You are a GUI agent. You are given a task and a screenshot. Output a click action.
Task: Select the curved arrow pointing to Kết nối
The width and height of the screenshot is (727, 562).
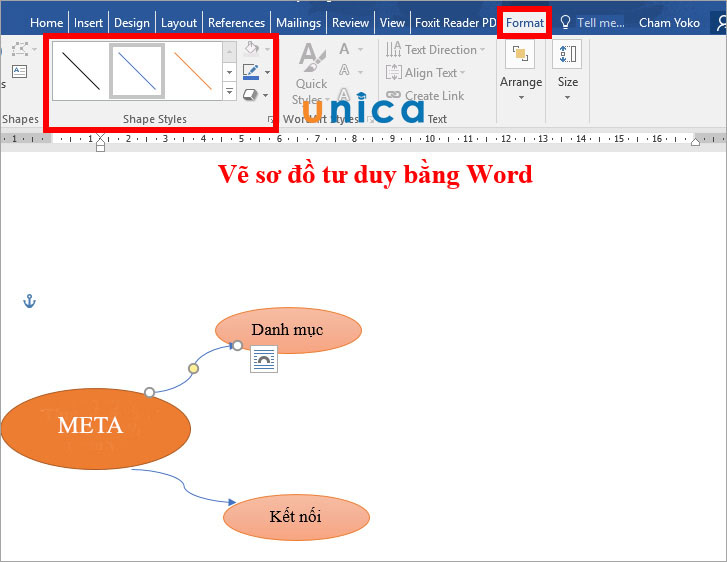[x=184, y=486]
